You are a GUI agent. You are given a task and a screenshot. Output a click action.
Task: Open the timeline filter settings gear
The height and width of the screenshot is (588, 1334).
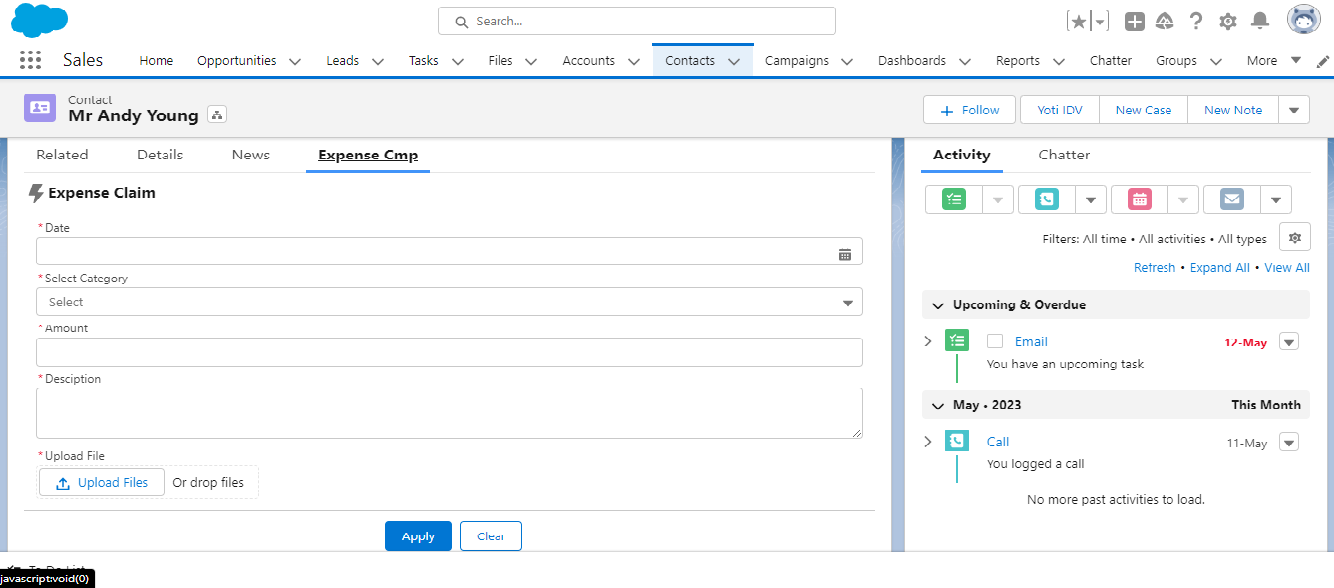(1295, 238)
